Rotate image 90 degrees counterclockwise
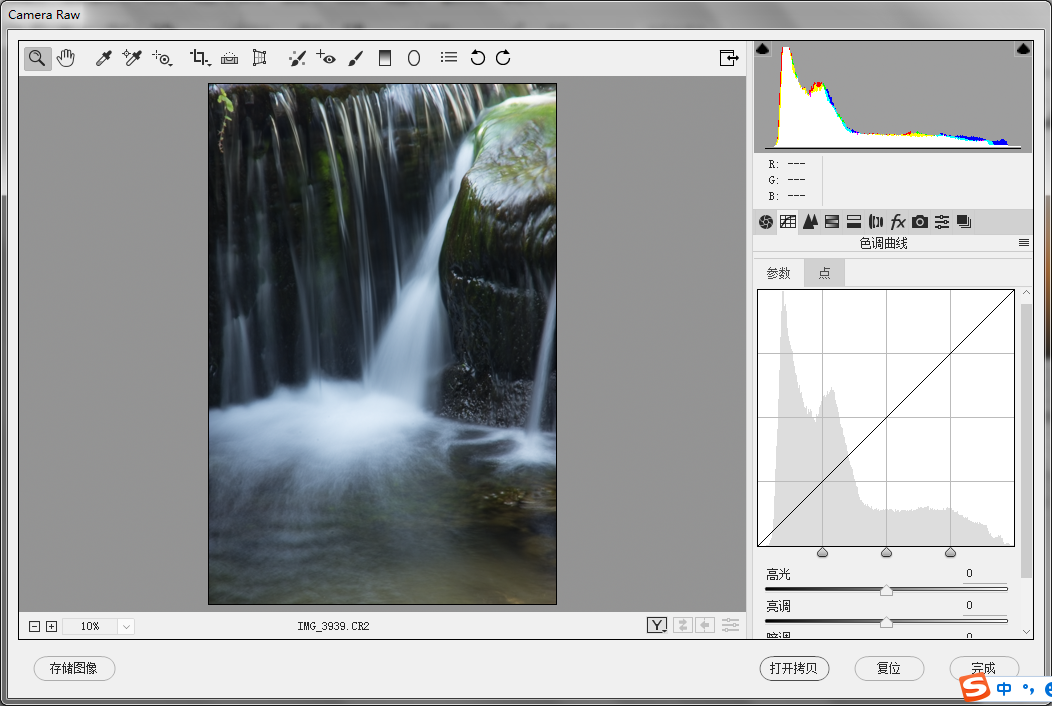 coord(477,58)
